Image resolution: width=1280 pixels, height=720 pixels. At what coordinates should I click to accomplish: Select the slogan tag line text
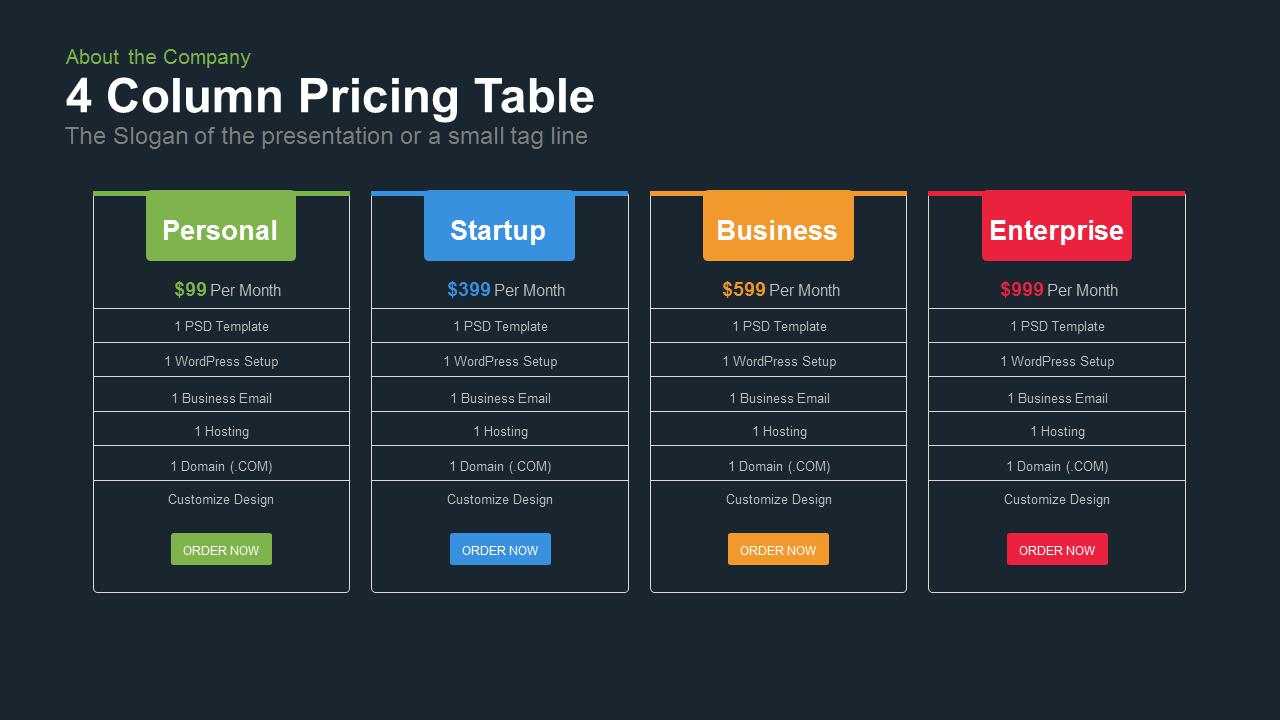click(326, 136)
